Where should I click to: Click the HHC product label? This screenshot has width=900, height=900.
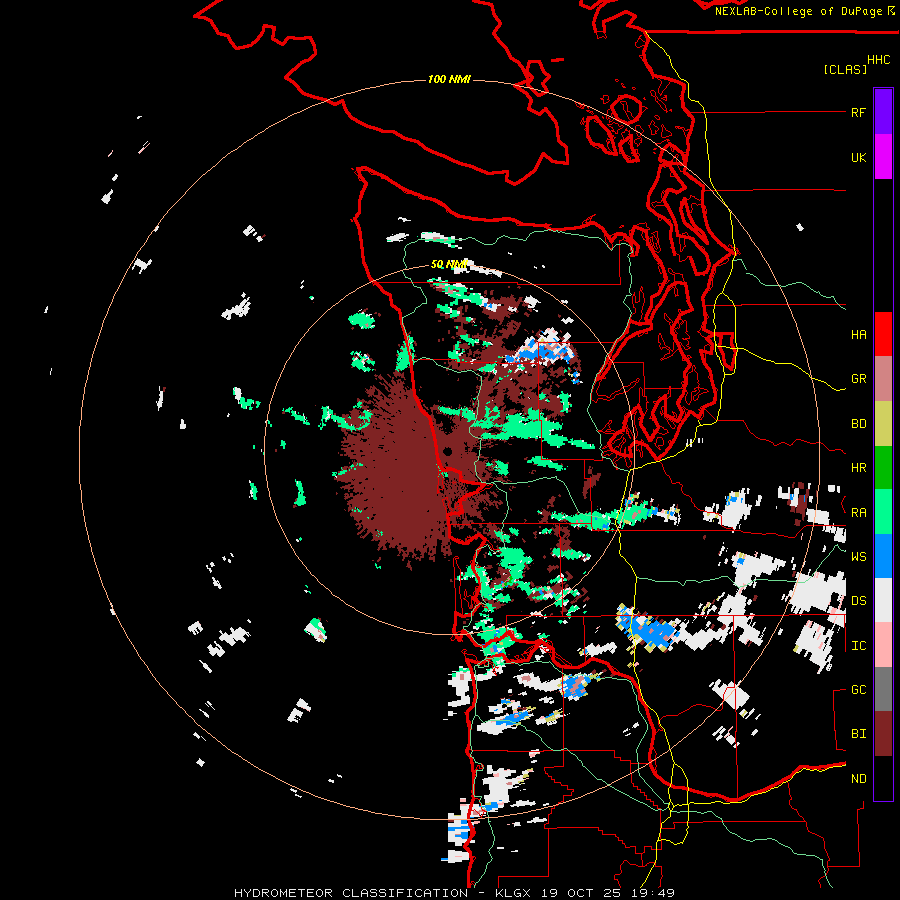click(878, 60)
